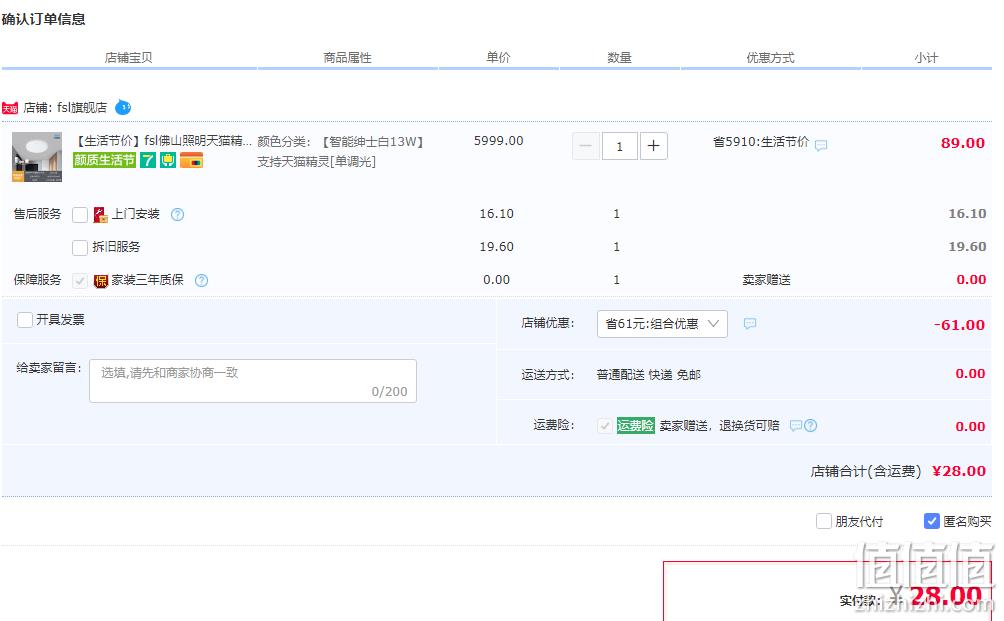
Task: Open the product thumbnail of the ceiling lamp
Action: (37, 157)
